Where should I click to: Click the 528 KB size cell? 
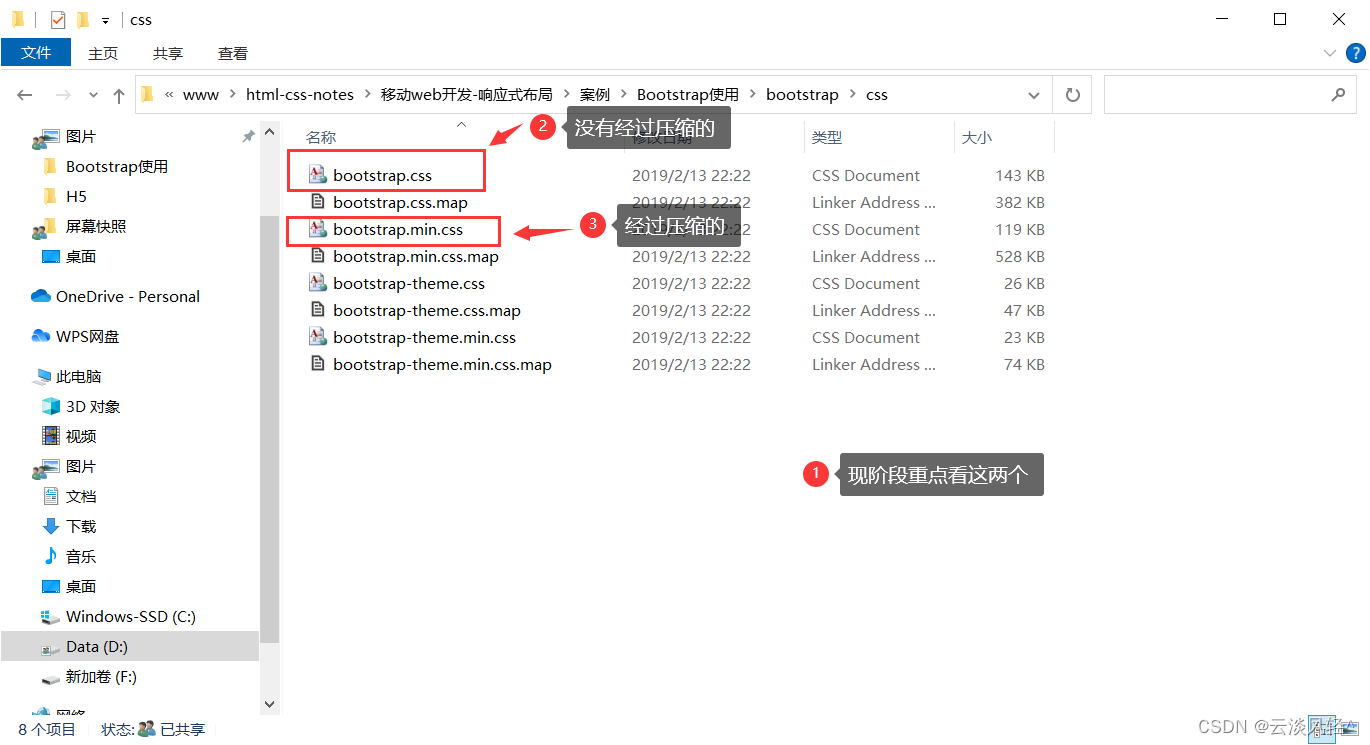click(1019, 256)
